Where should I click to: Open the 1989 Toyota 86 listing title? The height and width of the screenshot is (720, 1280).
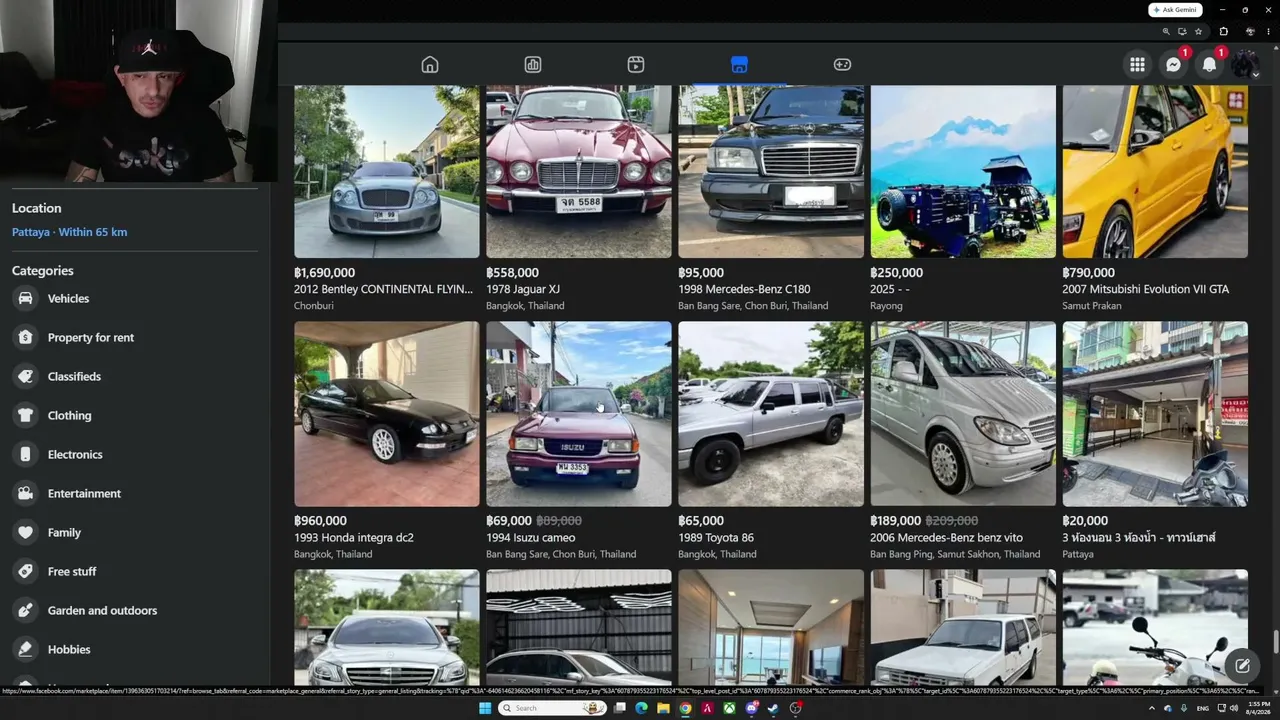click(x=716, y=538)
